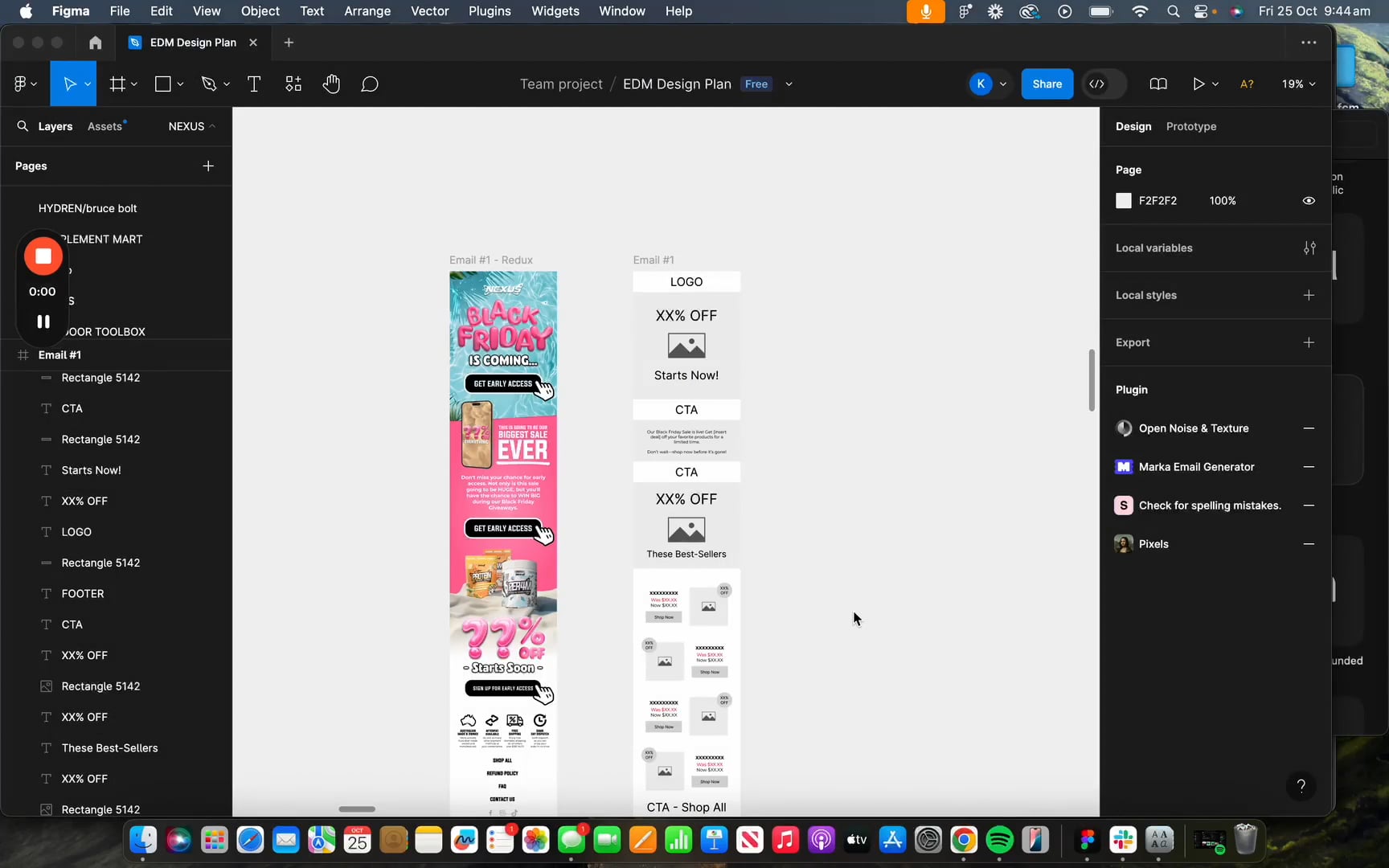Click the Share button
Viewport: 1389px width, 868px height.
click(1047, 84)
